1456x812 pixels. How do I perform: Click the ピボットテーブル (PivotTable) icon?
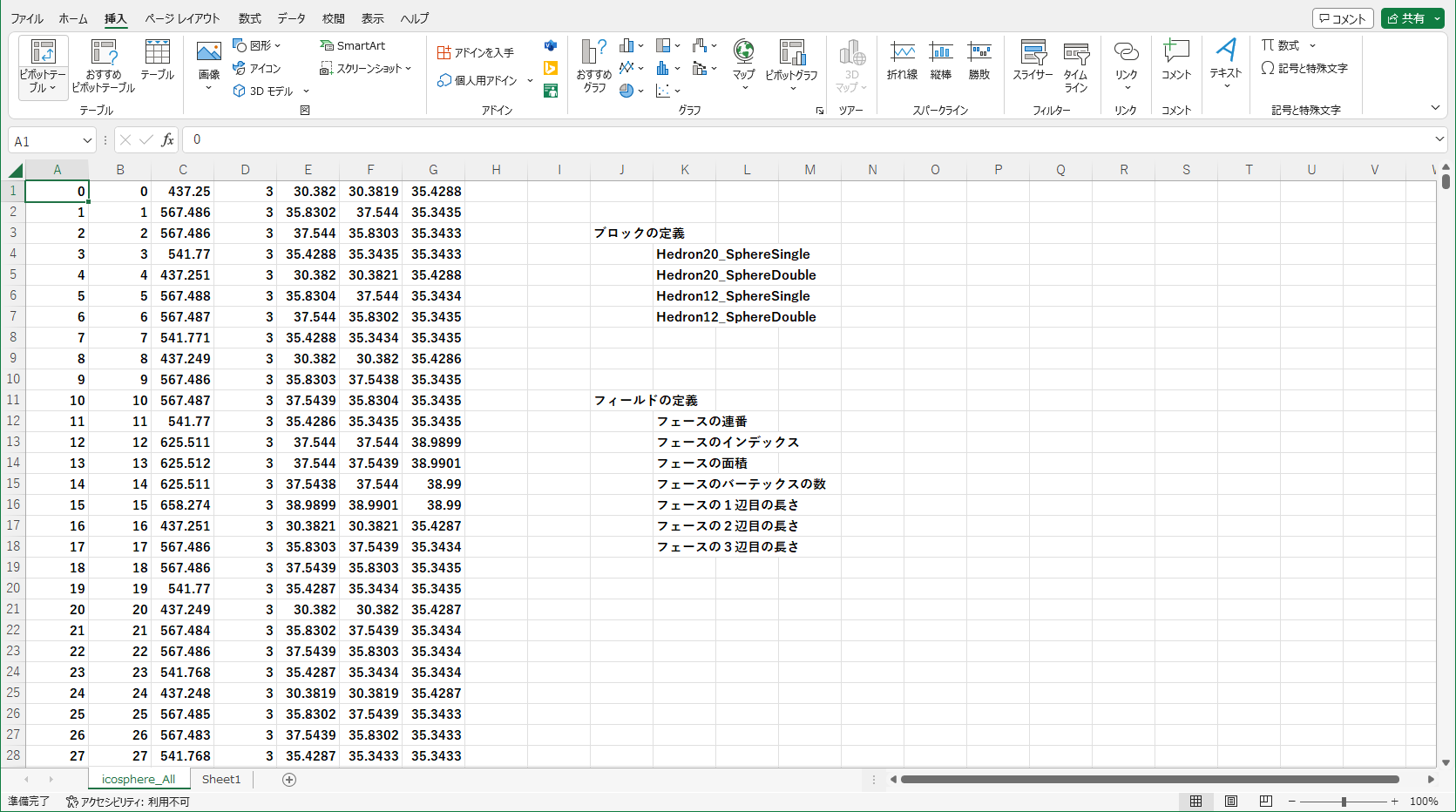point(43,51)
